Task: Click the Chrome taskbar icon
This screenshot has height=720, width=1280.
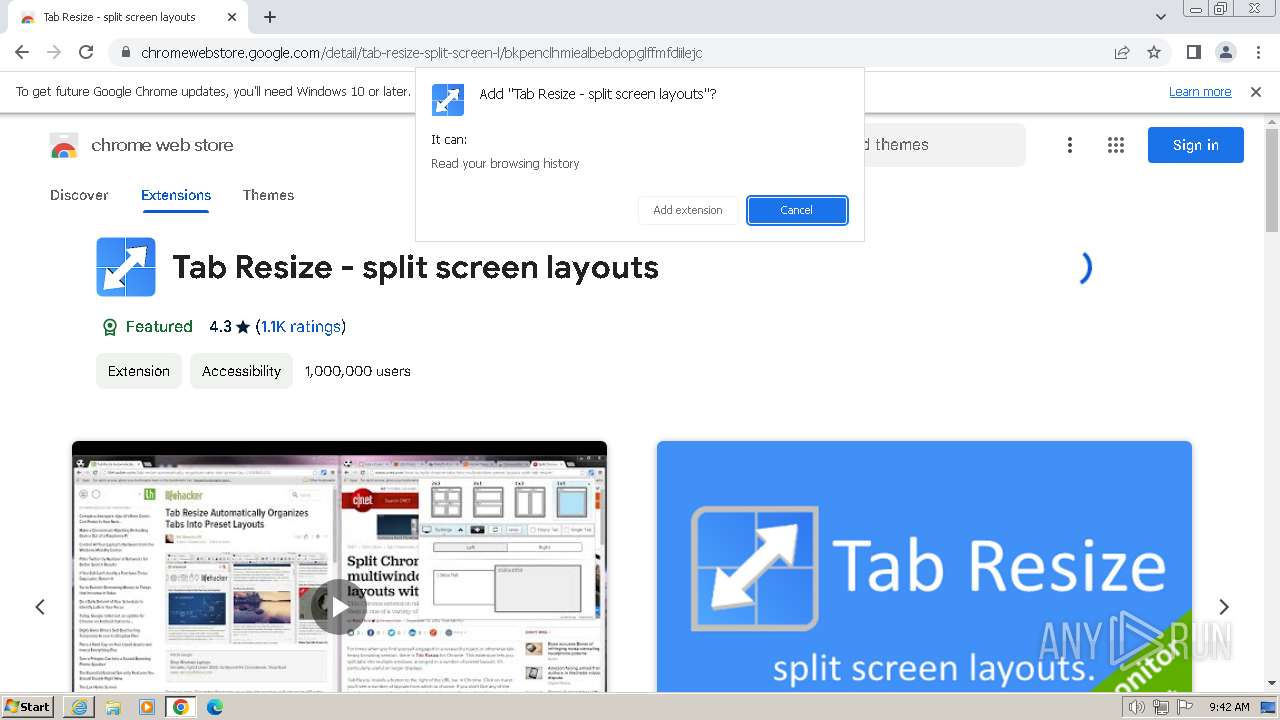Action: pyautogui.click(x=181, y=707)
